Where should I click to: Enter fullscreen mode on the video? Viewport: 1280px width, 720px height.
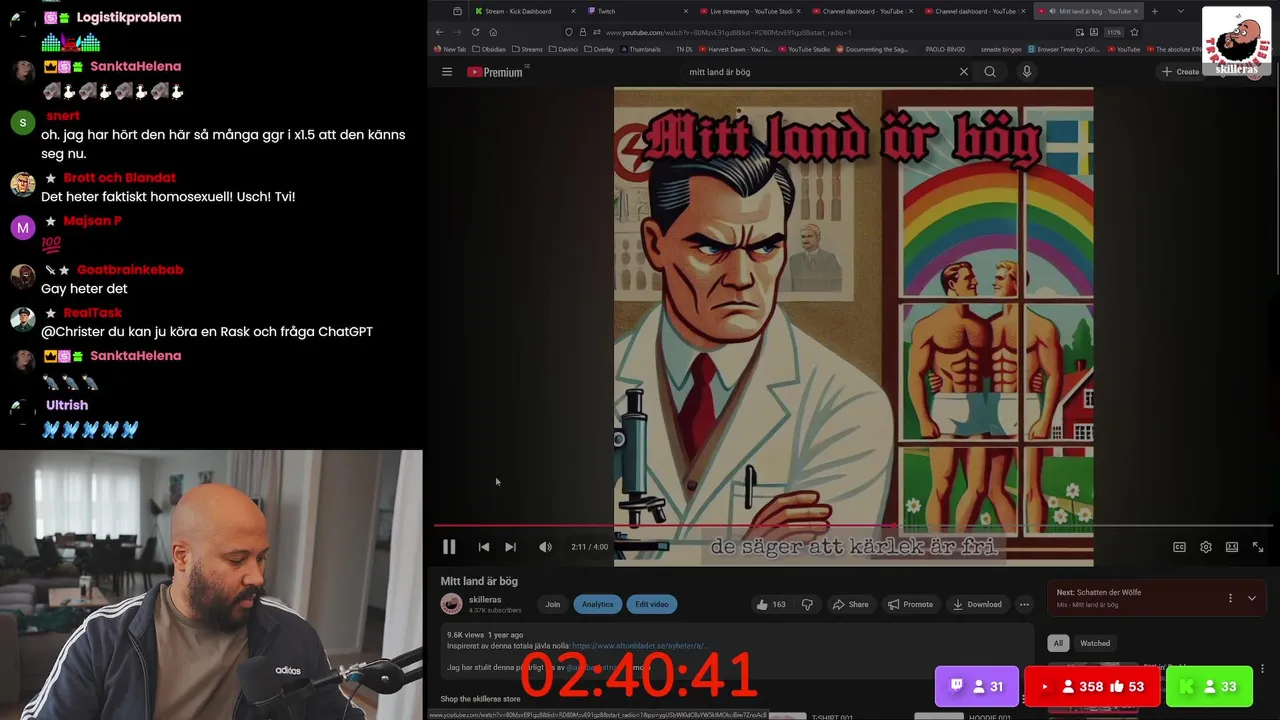pos(1258,547)
